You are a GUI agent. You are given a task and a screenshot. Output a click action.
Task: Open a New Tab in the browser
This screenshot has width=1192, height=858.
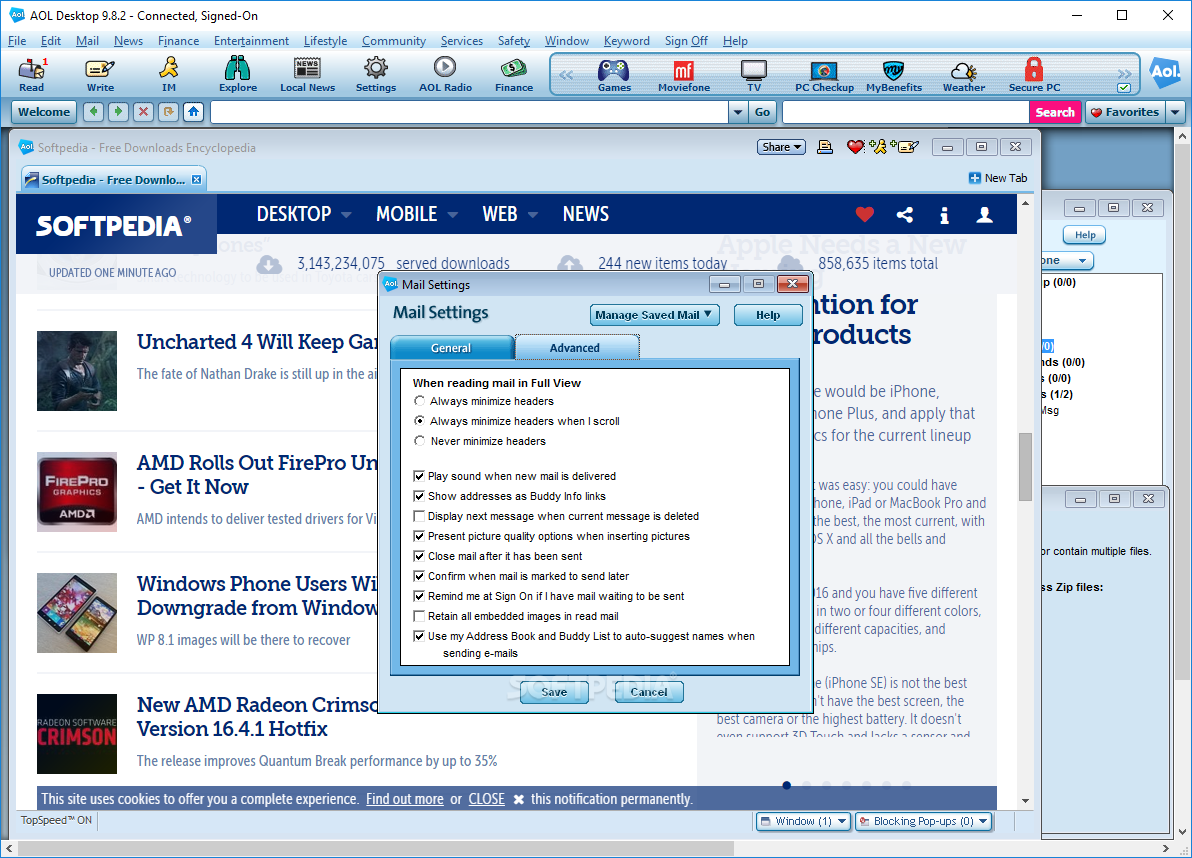pyautogui.click(x=997, y=178)
